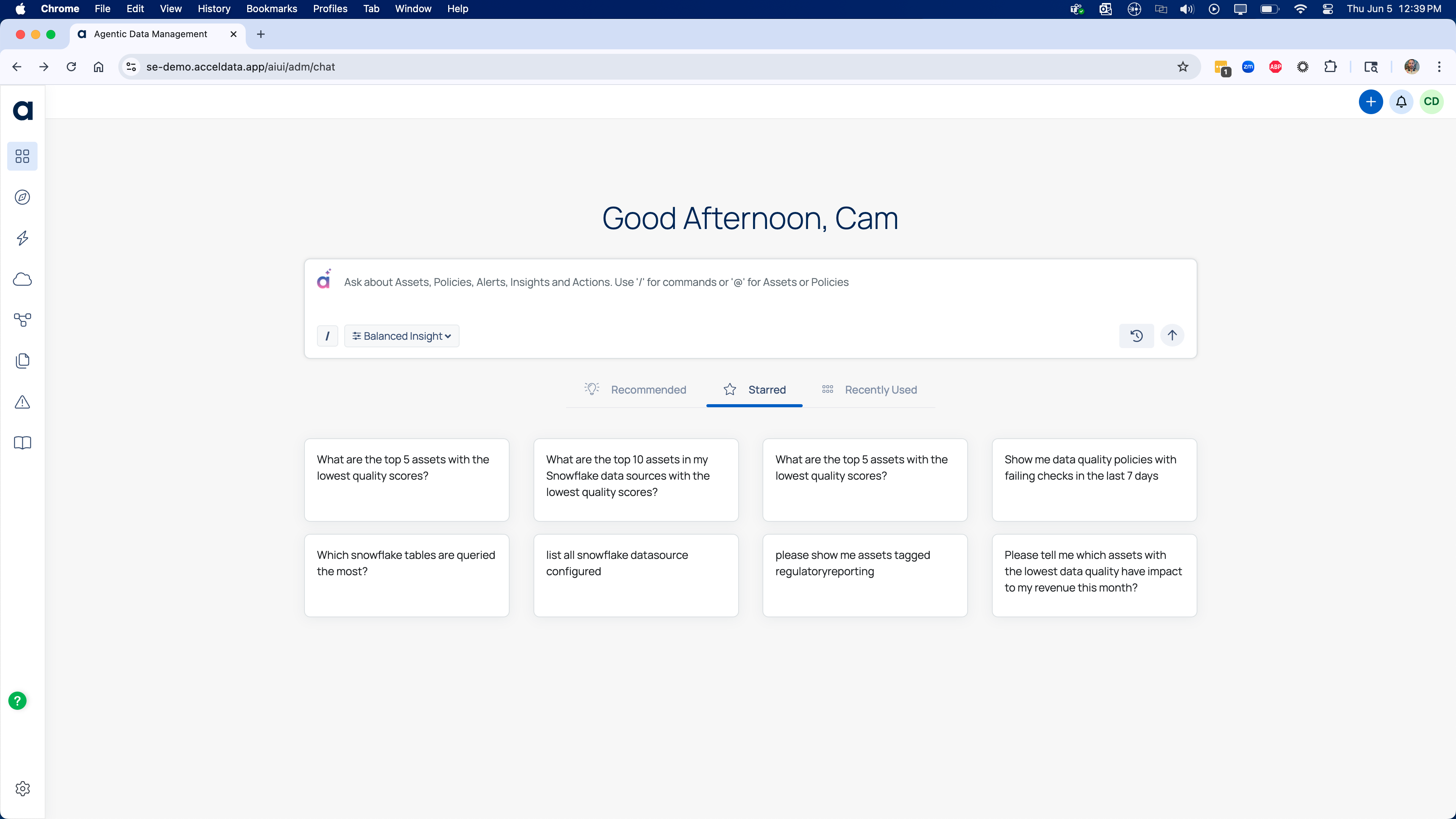Click the slash commands button
This screenshot has height=819, width=1456.
click(x=327, y=336)
